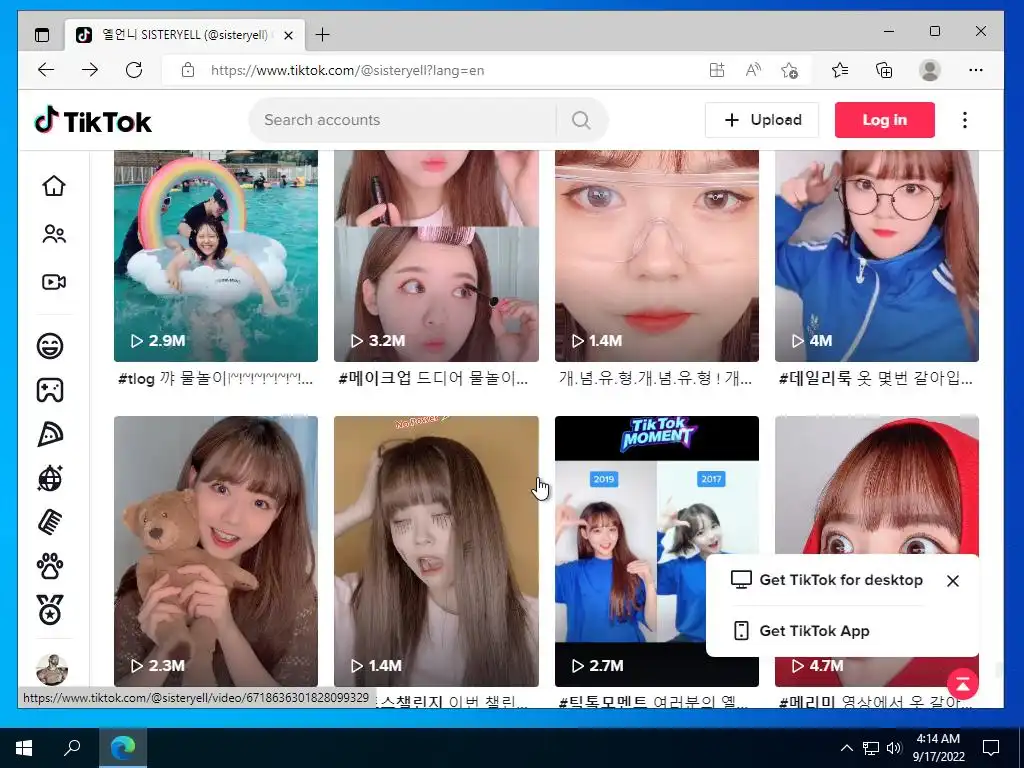Click Get TikTok for desktop
This screenshot has width=1024, height=768.
(827, 580)
